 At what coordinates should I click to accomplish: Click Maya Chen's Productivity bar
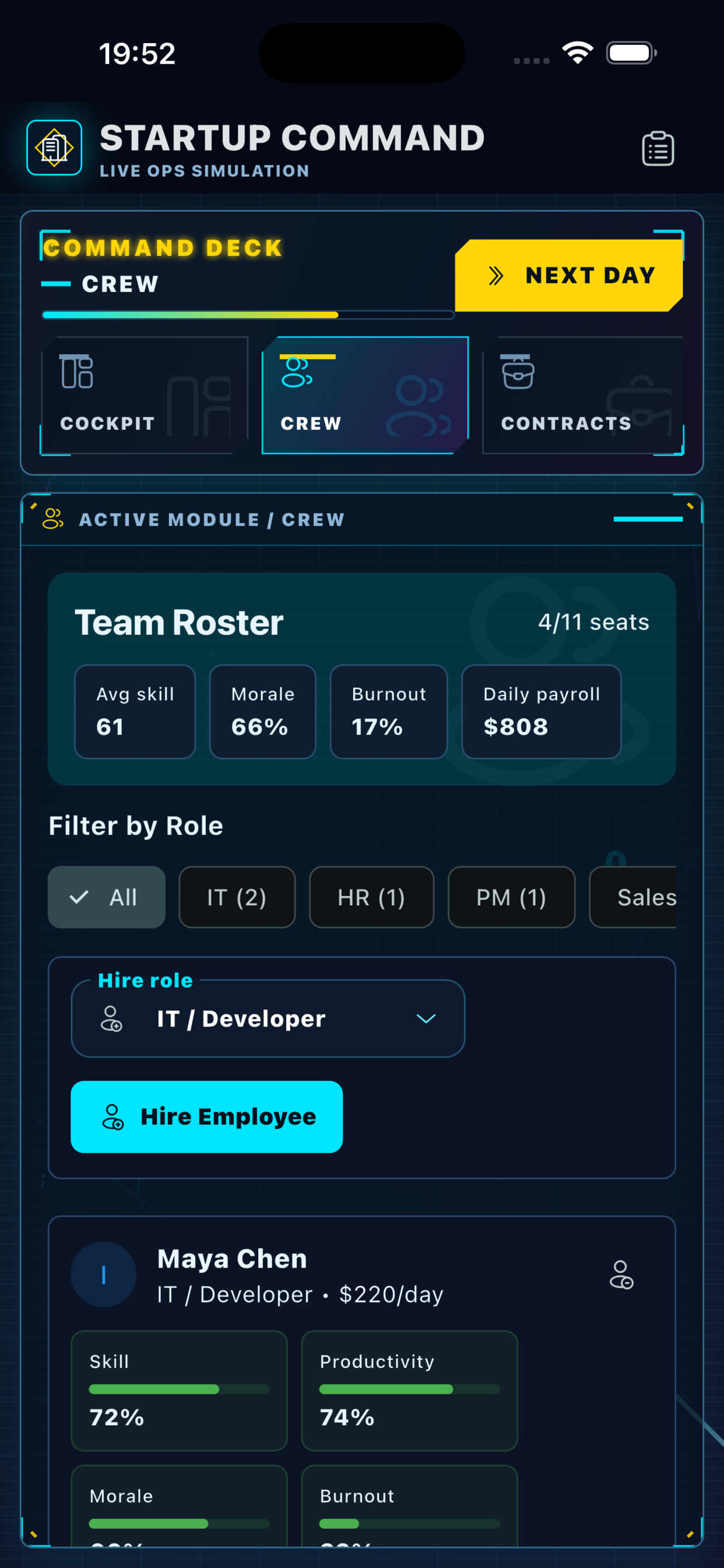tap(409, 1389)
